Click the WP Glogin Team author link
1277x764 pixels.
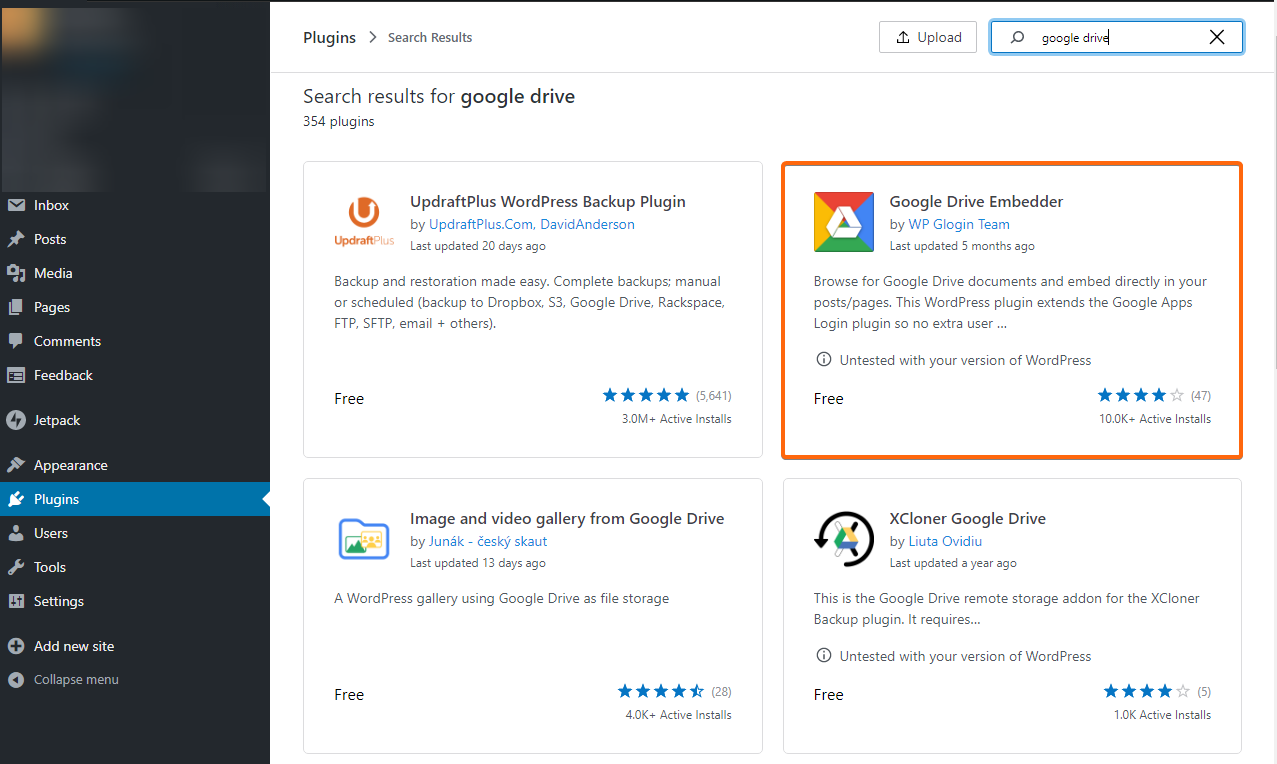point(959,224)
